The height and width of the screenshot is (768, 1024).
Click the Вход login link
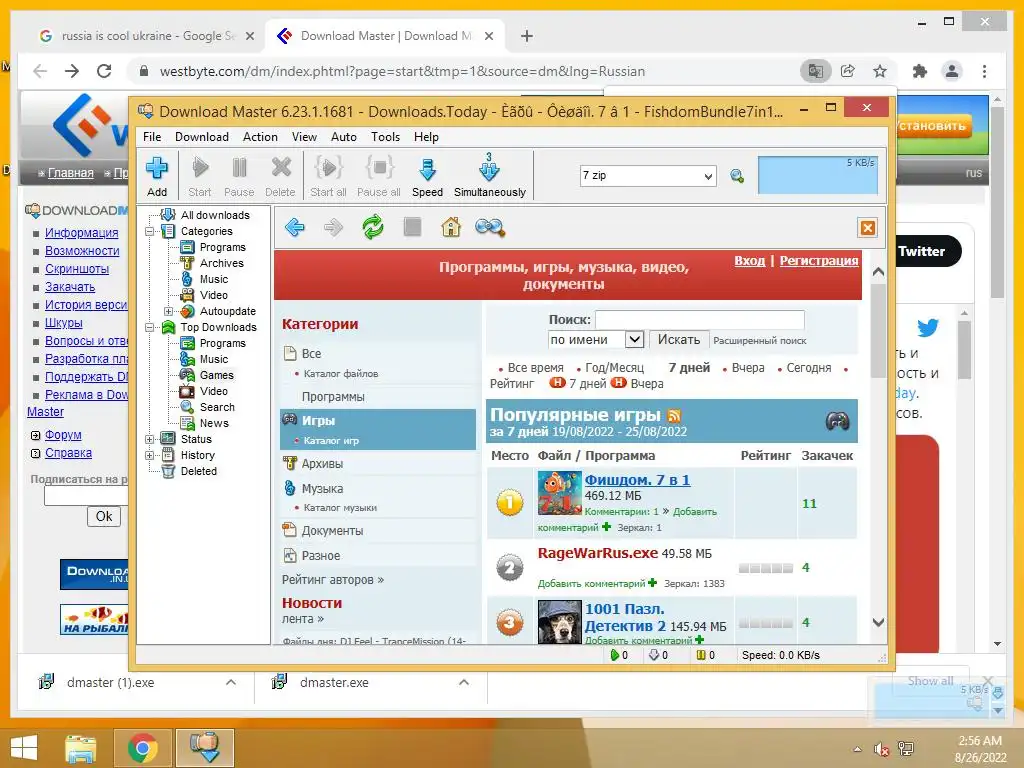point(749,261)
